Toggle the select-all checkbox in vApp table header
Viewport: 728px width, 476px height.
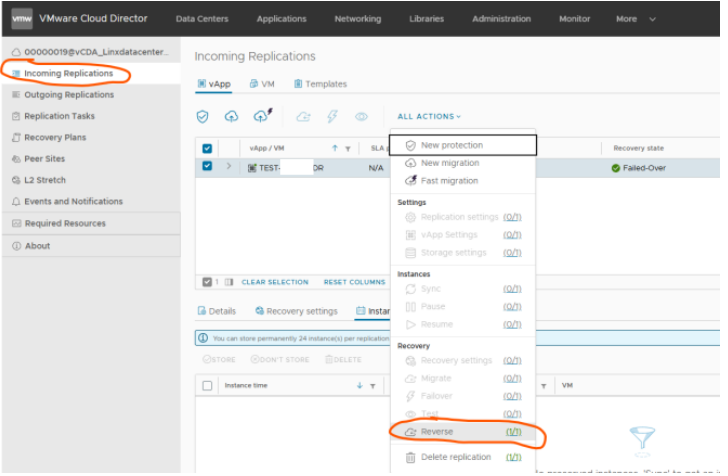207,148
